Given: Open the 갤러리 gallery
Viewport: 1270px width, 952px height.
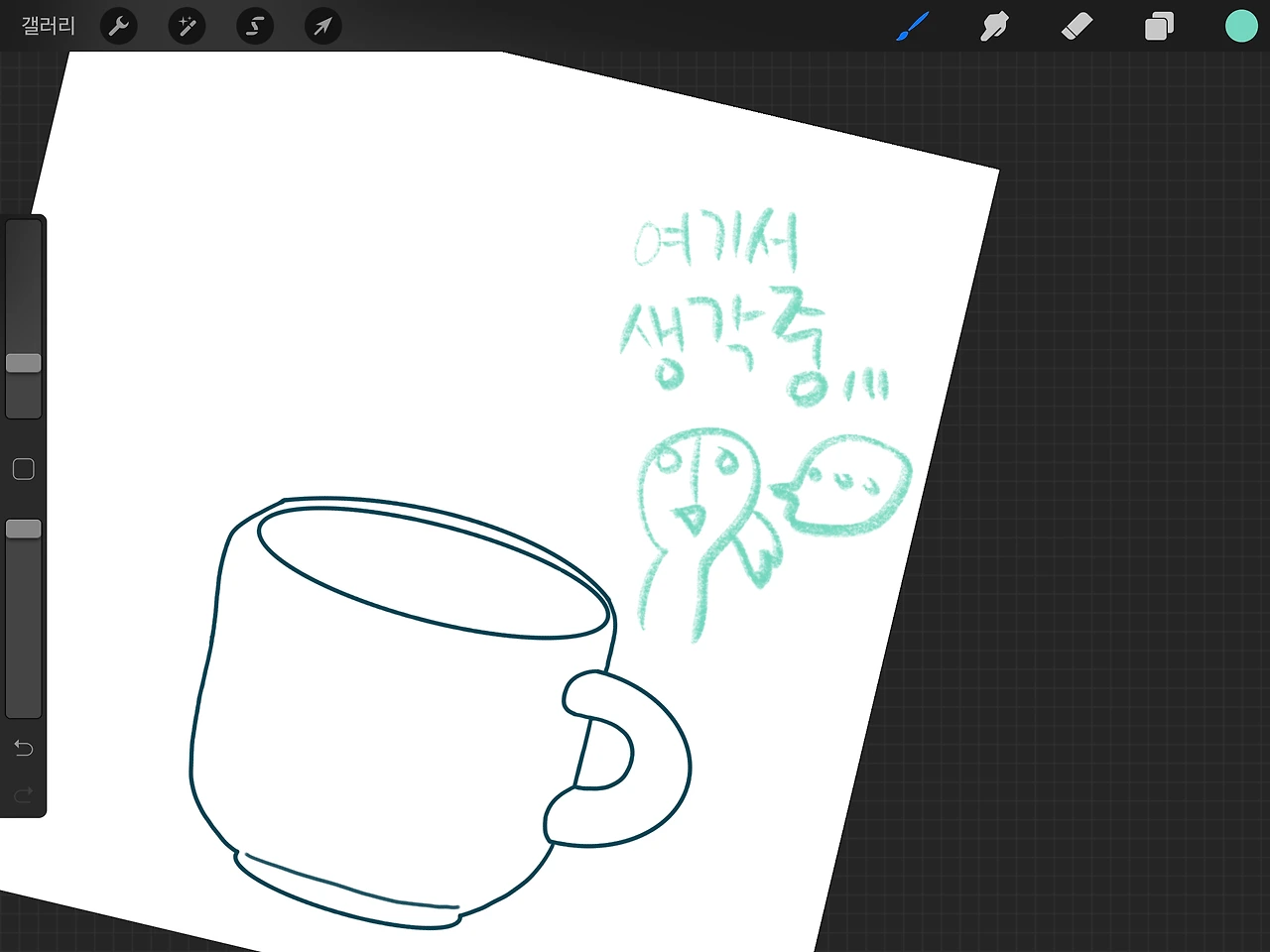Looking at the screenshot, I should click(48, 26).
